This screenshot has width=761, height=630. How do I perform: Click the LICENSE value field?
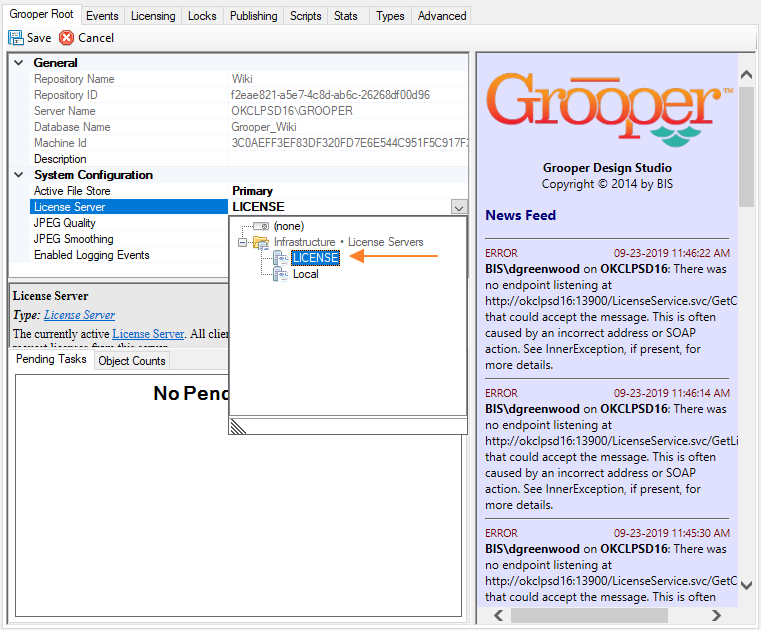[340, 207]
